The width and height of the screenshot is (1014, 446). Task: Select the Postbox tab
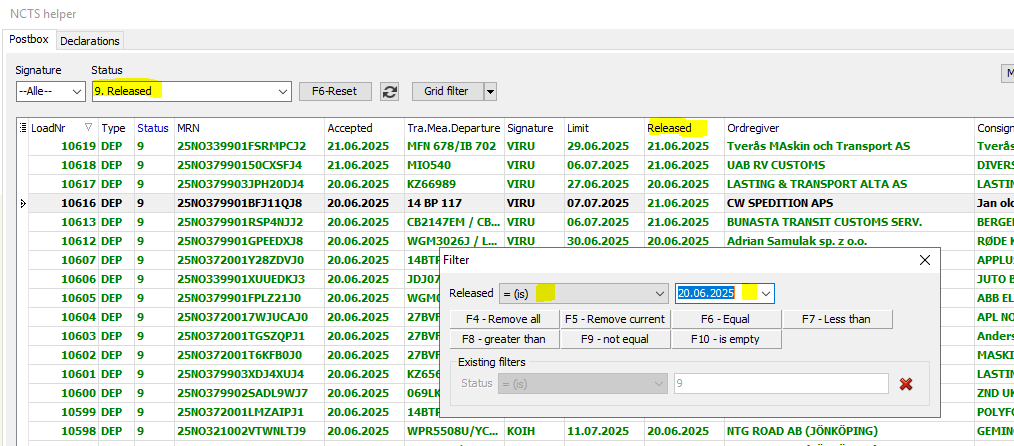click(29, 40)
